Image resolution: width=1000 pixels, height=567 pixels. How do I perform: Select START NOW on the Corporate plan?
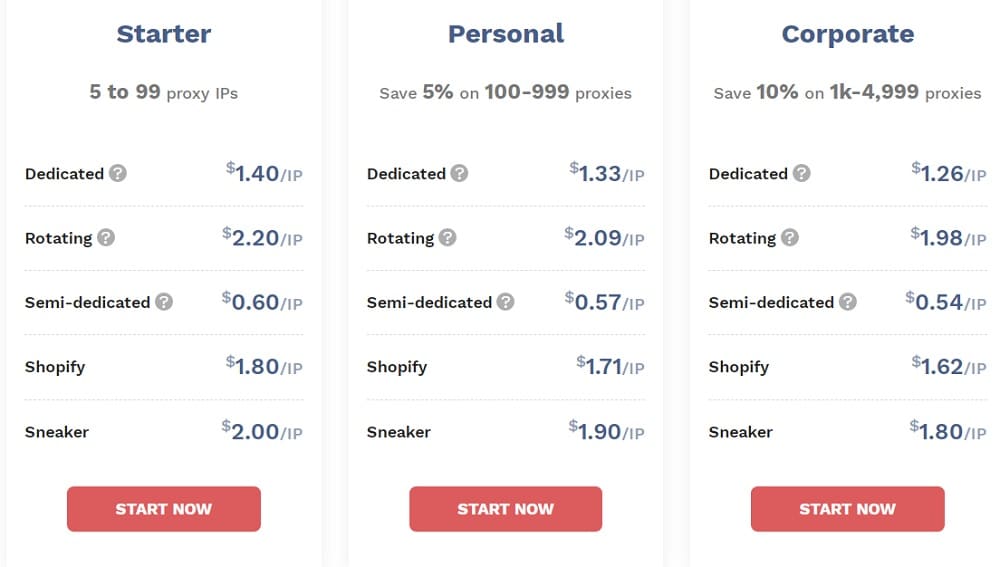tap(848, 509)
